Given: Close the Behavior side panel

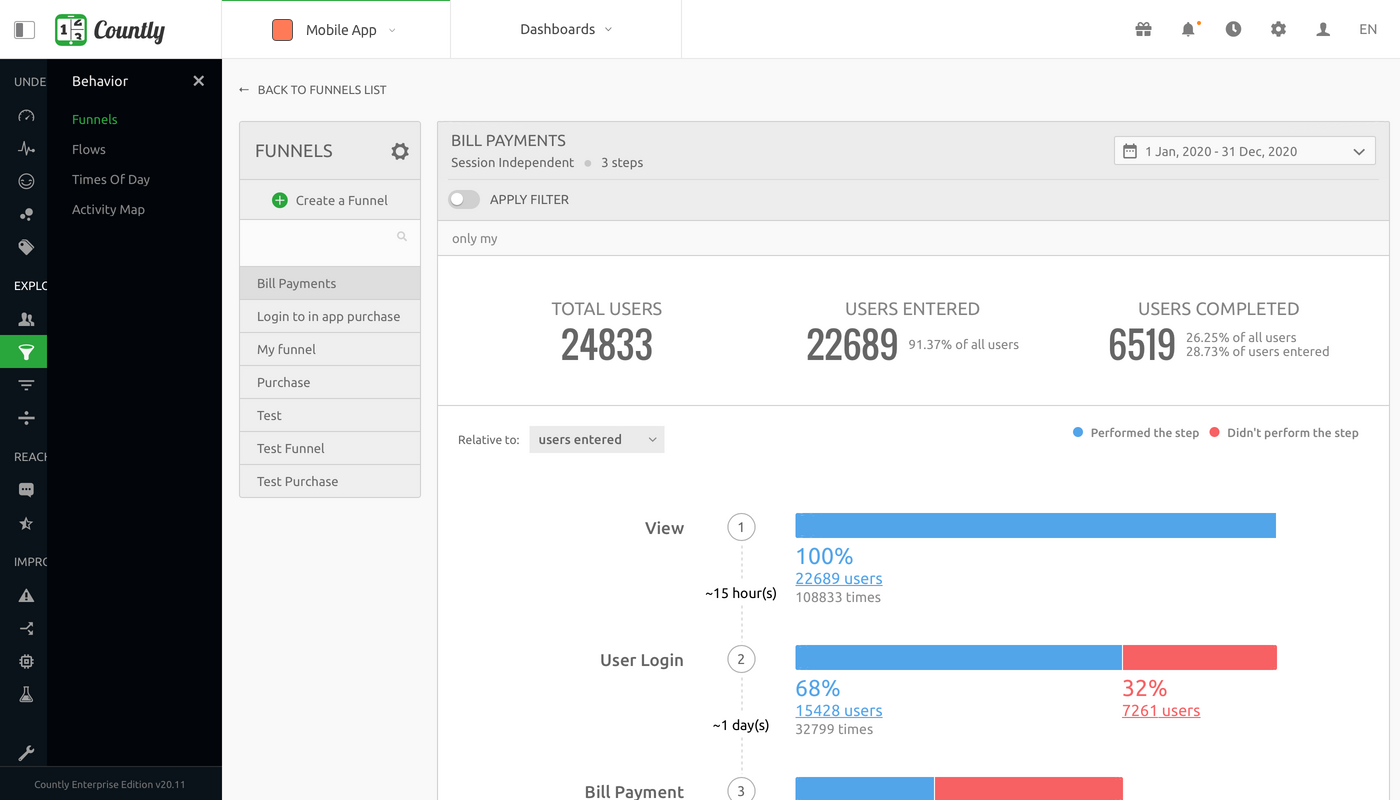Looking at the screenshot, I should [x=198, y=81].
